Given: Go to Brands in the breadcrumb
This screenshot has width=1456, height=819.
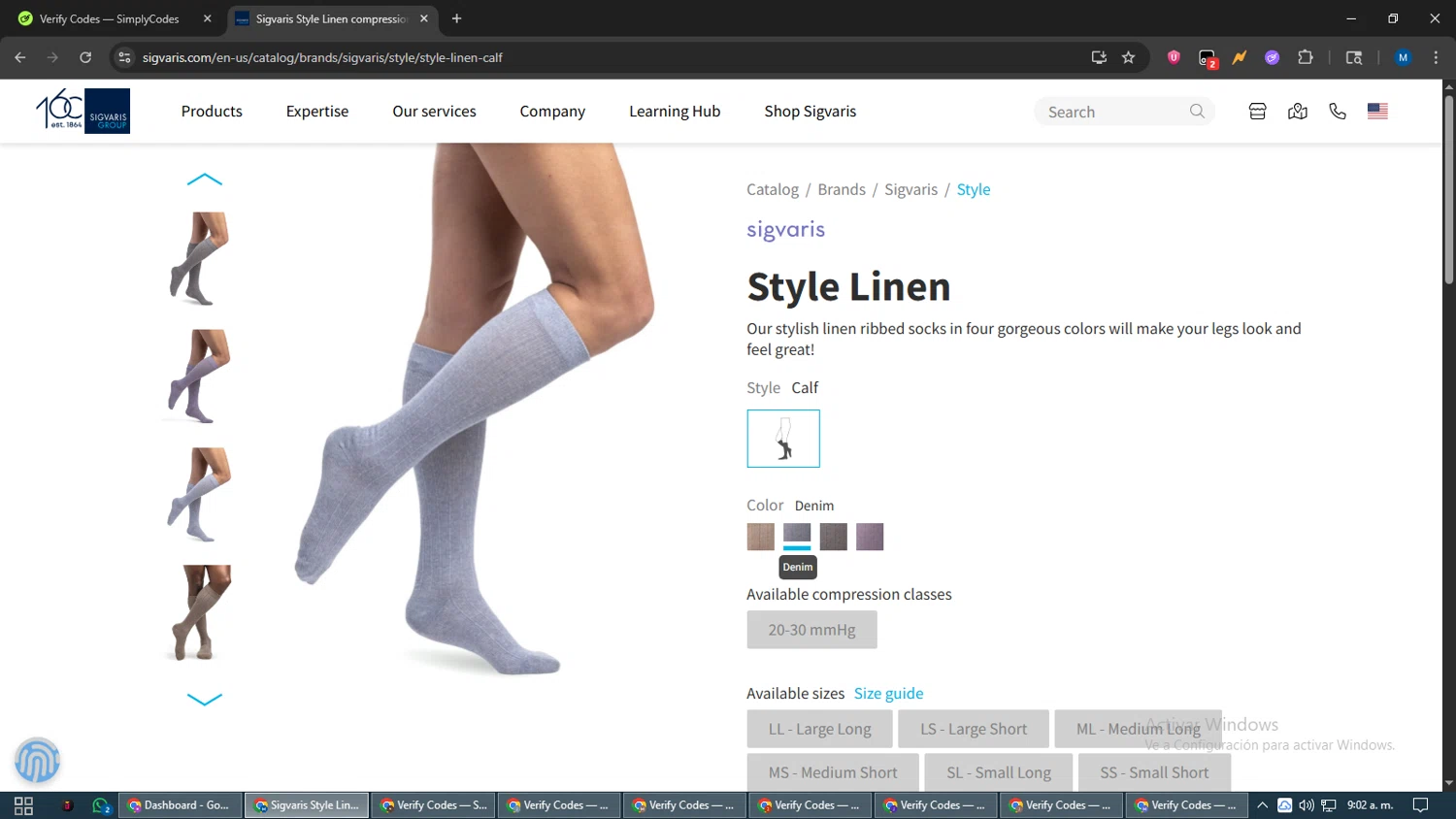Looking at the screenshot, I should tap(842, 189).
